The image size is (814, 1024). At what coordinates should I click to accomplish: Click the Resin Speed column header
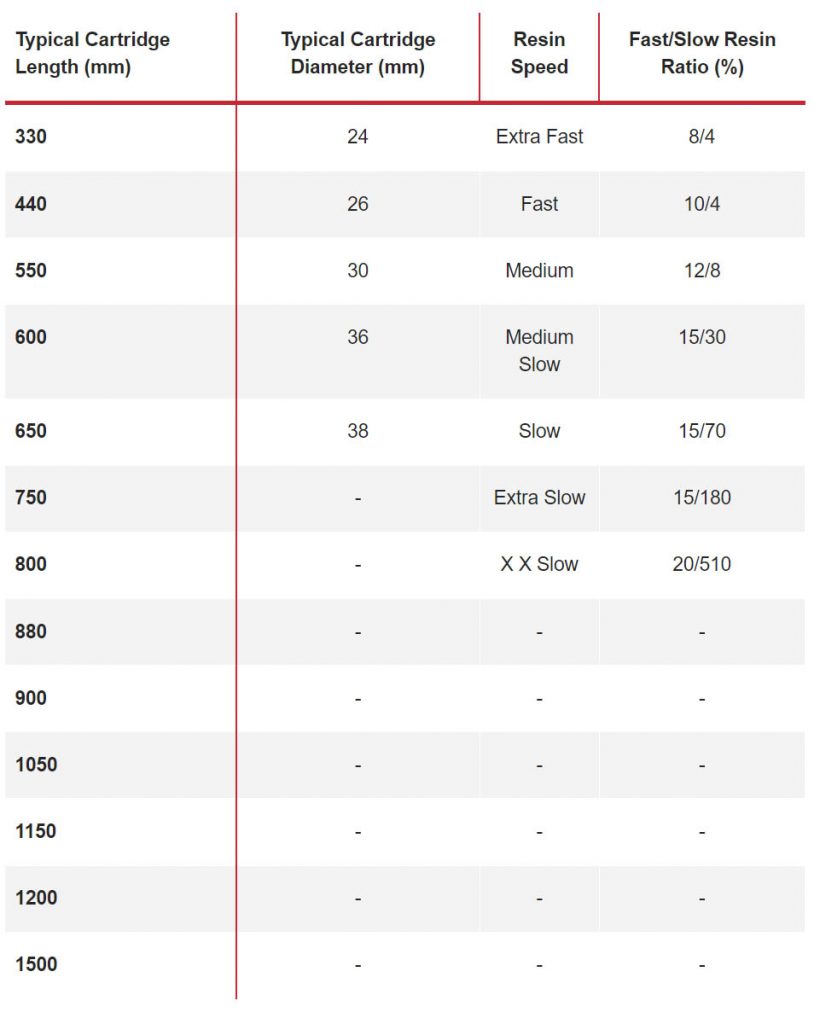pyautogui.click(x=539, y=54)
